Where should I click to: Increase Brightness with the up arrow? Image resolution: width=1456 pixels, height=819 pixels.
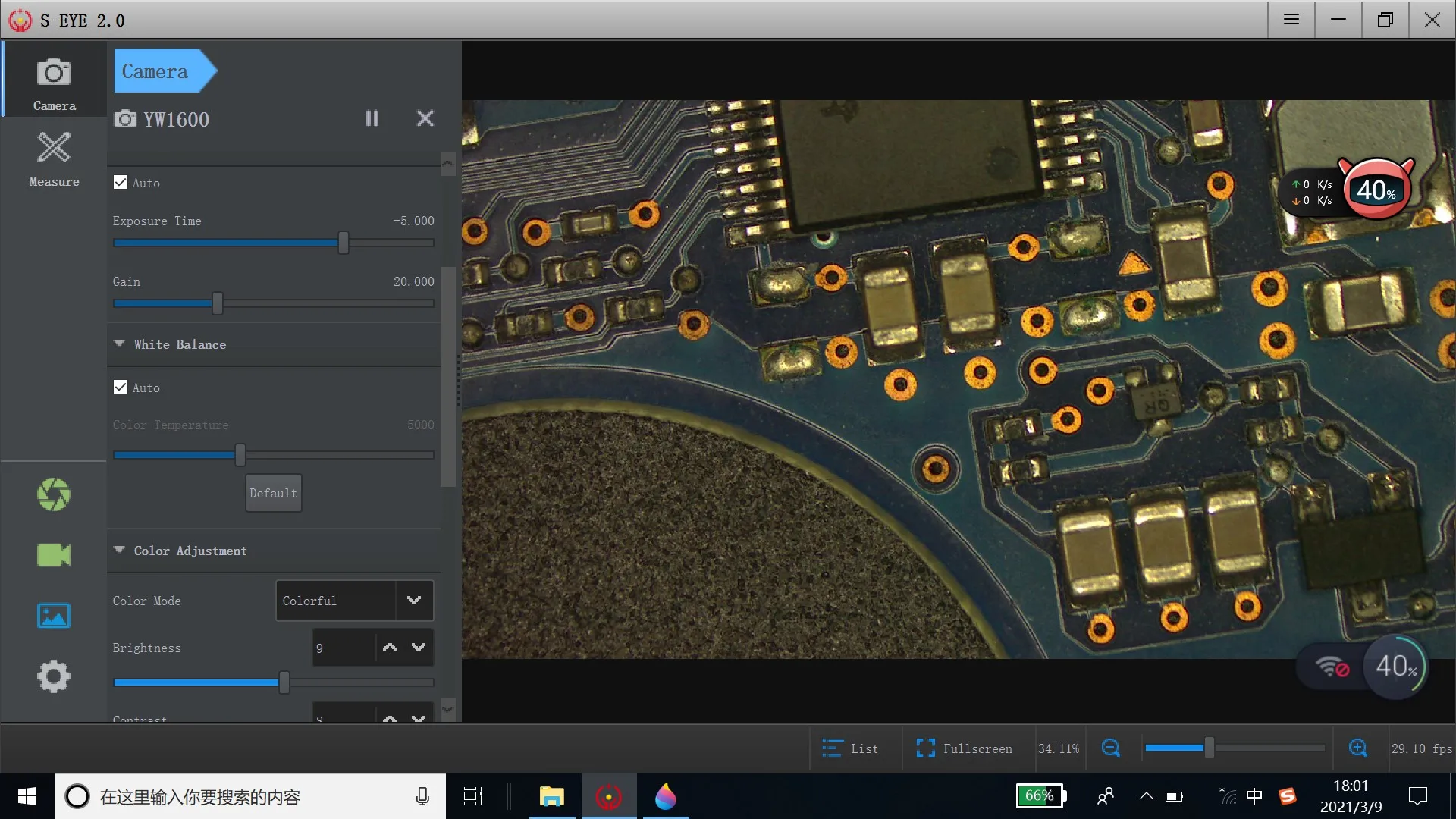pos(390,648)
